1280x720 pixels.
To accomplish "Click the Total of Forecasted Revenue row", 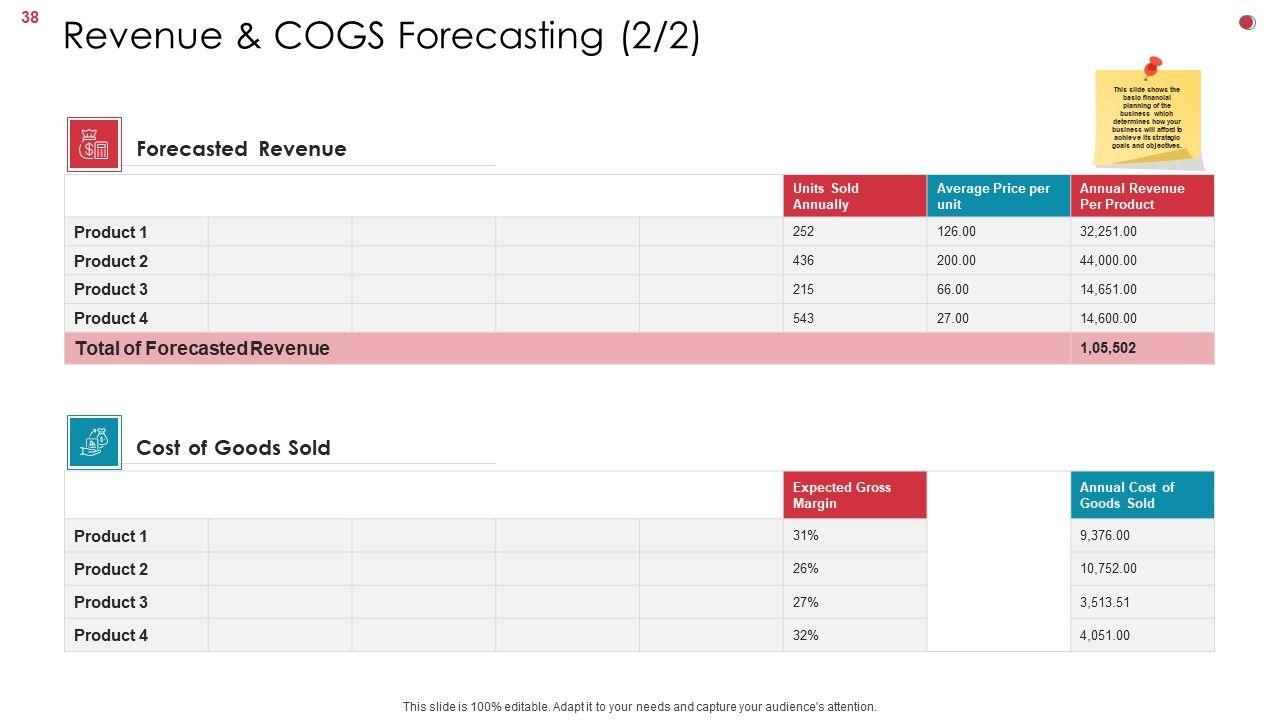I will pyautogui.click(x=202, y=349).
